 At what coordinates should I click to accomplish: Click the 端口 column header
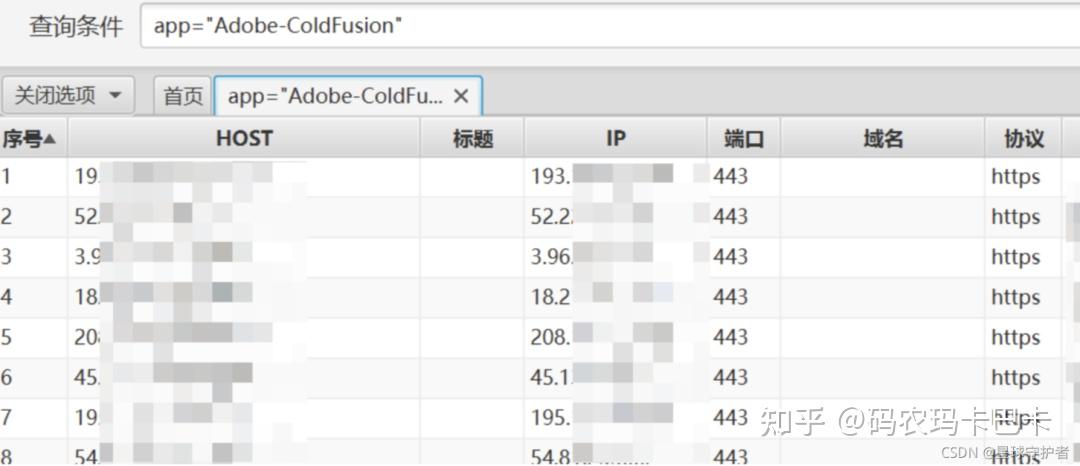point(744,139)
